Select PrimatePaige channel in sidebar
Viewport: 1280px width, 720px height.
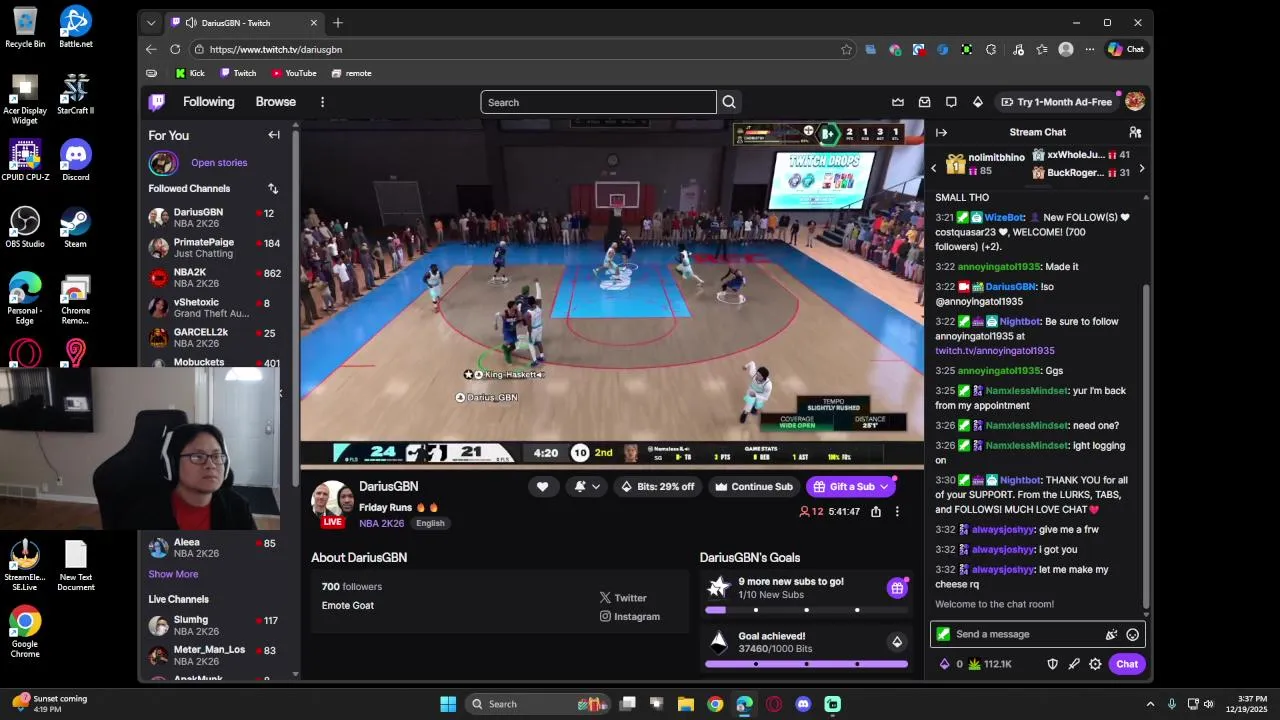point(214,248)
